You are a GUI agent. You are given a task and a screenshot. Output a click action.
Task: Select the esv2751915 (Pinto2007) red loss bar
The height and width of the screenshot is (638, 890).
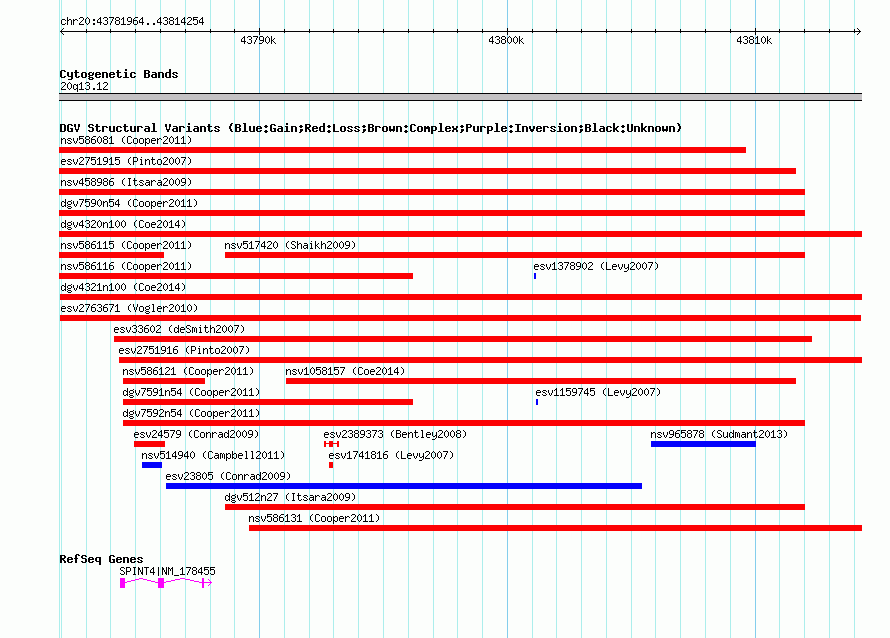point(427,171)
